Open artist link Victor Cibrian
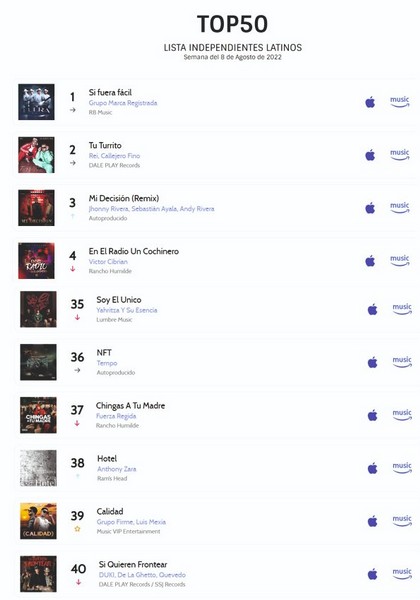The image size is (420, 600). [108, 262]
